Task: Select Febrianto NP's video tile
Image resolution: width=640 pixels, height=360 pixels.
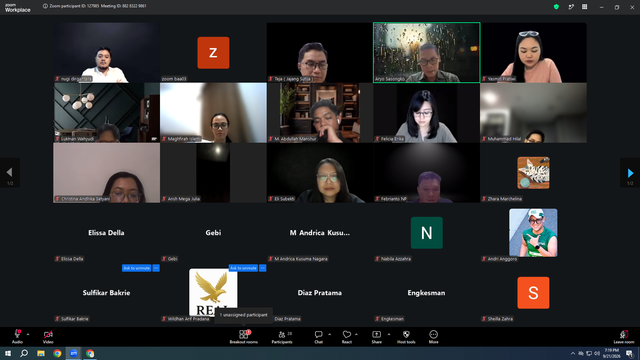Action: coord(427,173)
